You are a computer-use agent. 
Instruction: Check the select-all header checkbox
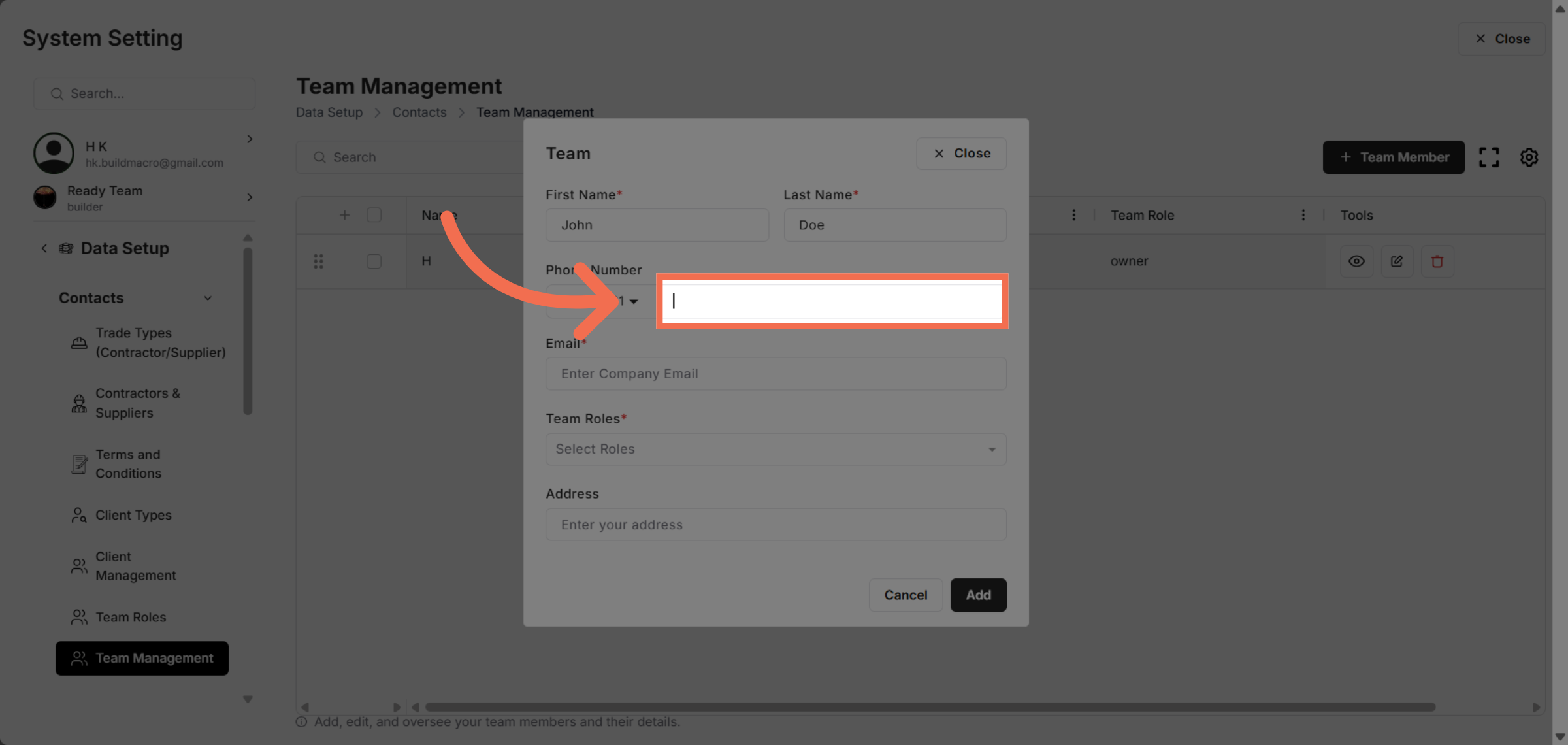(374, 215)
